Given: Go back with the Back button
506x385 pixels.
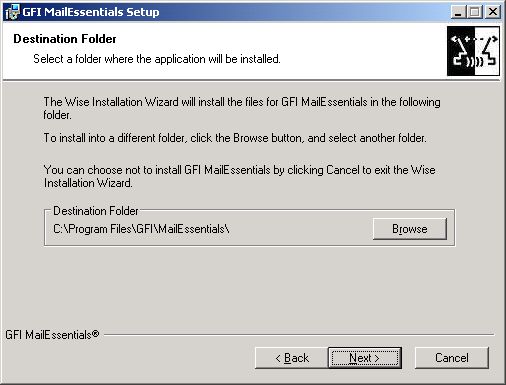Looking at the screenshot, I should 292,358.
